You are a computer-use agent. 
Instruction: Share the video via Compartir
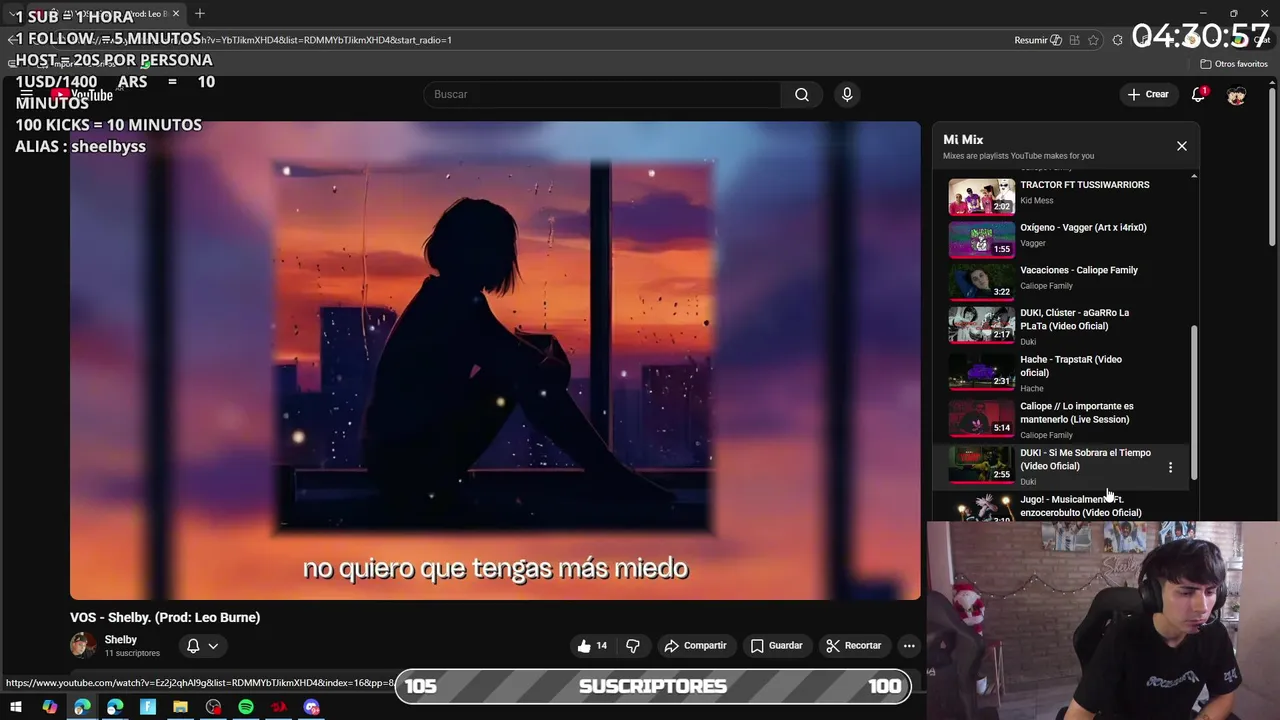tap(695, 646)
